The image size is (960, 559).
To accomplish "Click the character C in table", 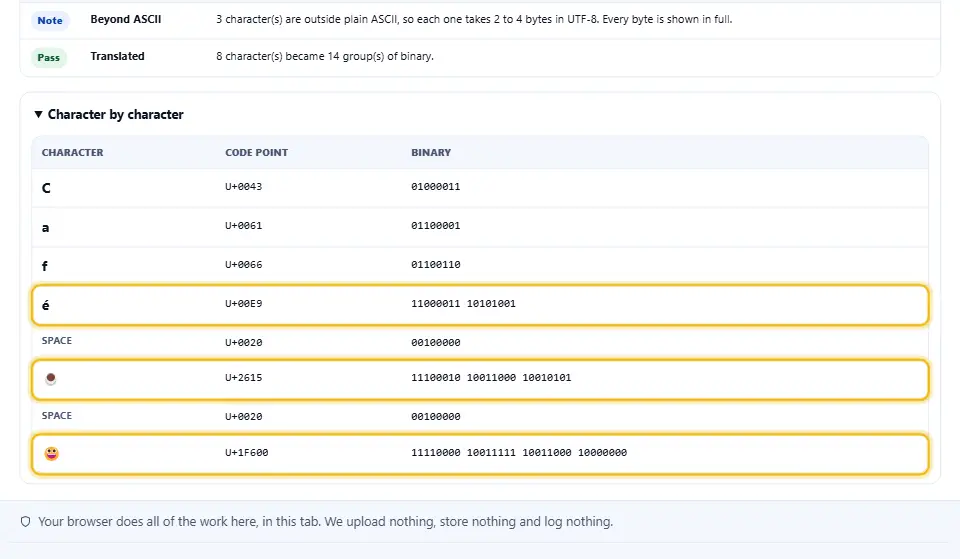I will 46,189.
